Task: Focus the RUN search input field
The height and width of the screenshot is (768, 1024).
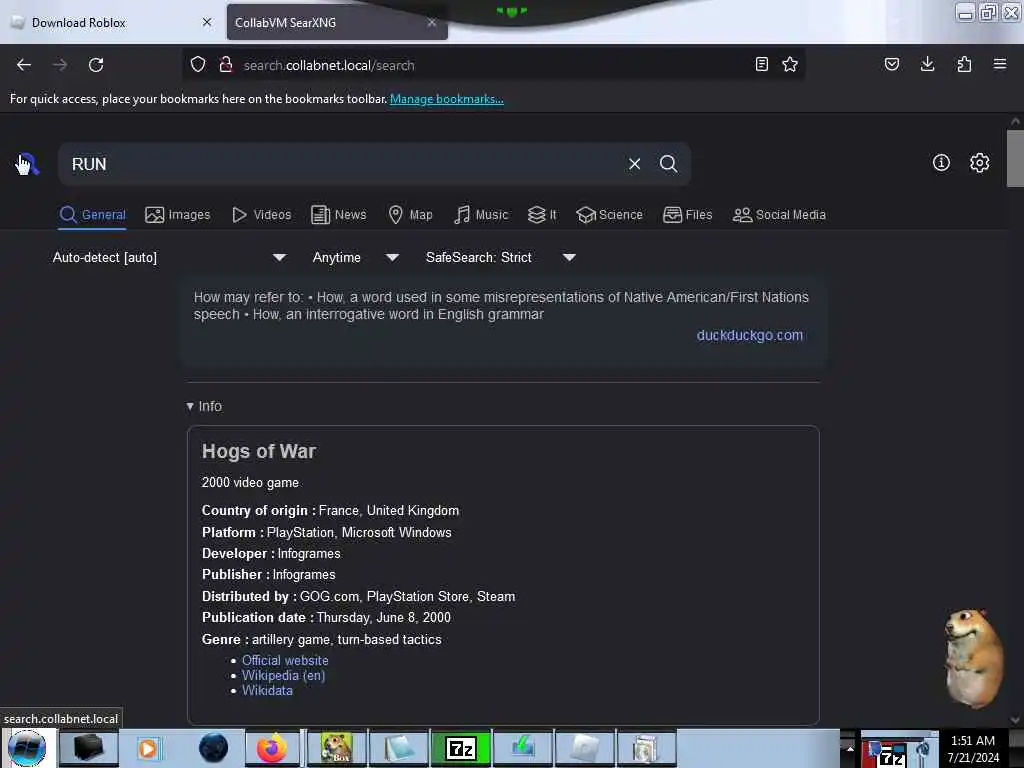Action: coord(343,164)
